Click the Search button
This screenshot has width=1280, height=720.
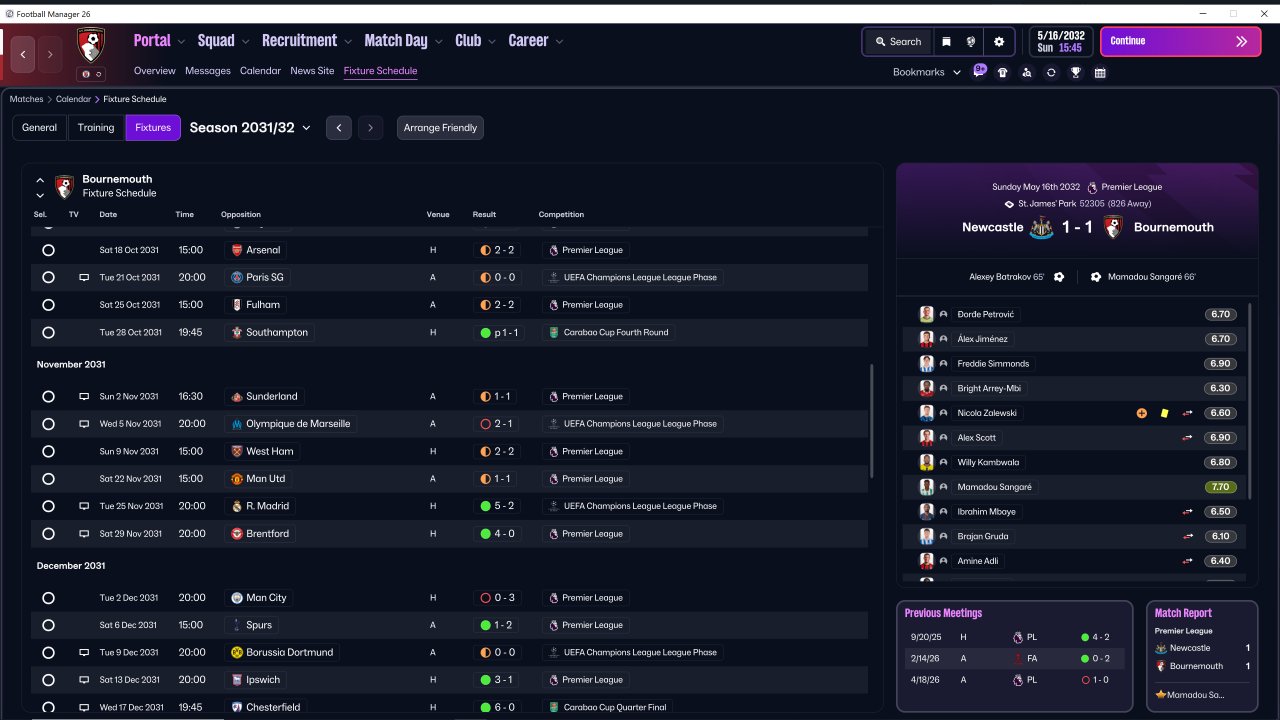898,42
